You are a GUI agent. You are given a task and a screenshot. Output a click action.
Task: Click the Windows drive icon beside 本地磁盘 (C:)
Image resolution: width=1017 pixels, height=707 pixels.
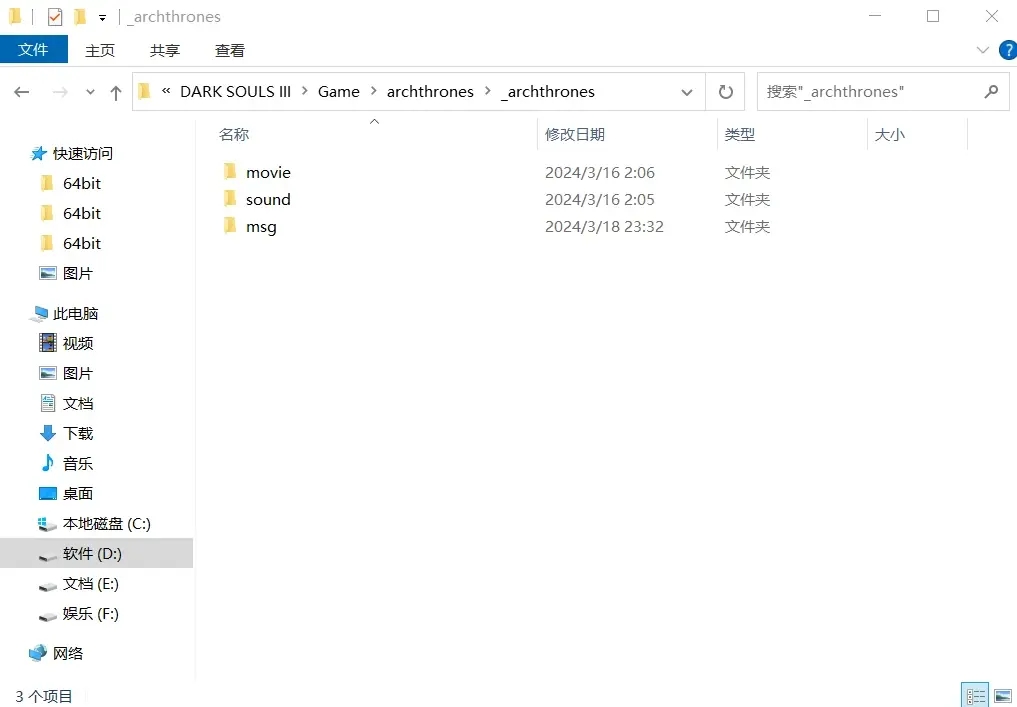pos(48,524)
